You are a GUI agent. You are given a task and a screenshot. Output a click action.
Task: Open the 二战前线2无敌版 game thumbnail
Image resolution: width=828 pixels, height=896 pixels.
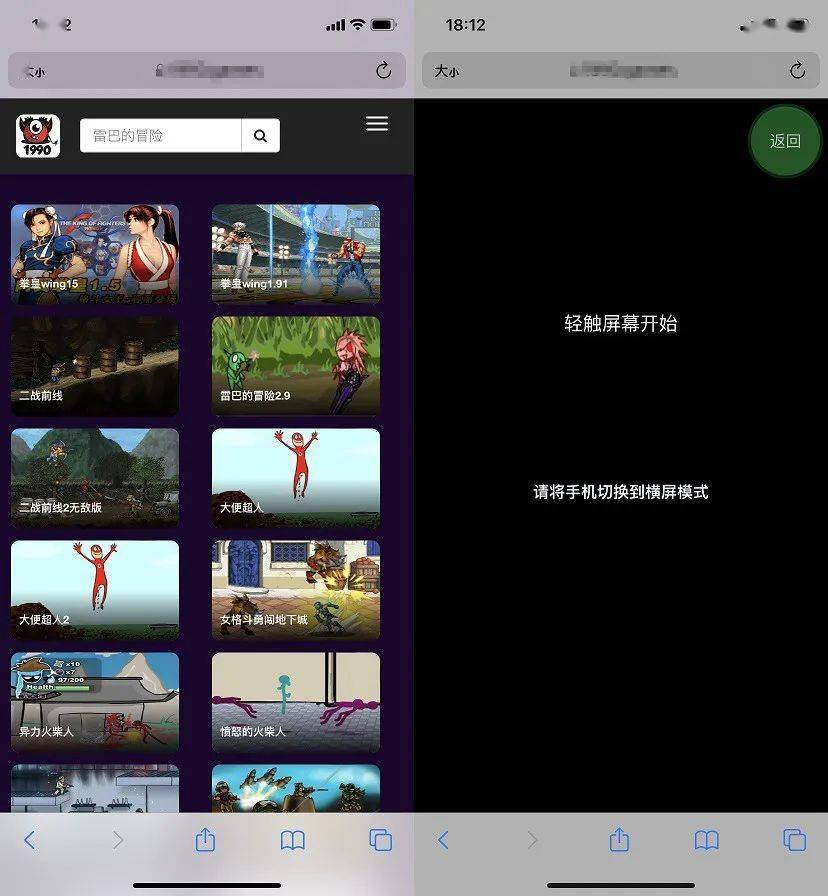pyautogui.click(x=95, y=477)
